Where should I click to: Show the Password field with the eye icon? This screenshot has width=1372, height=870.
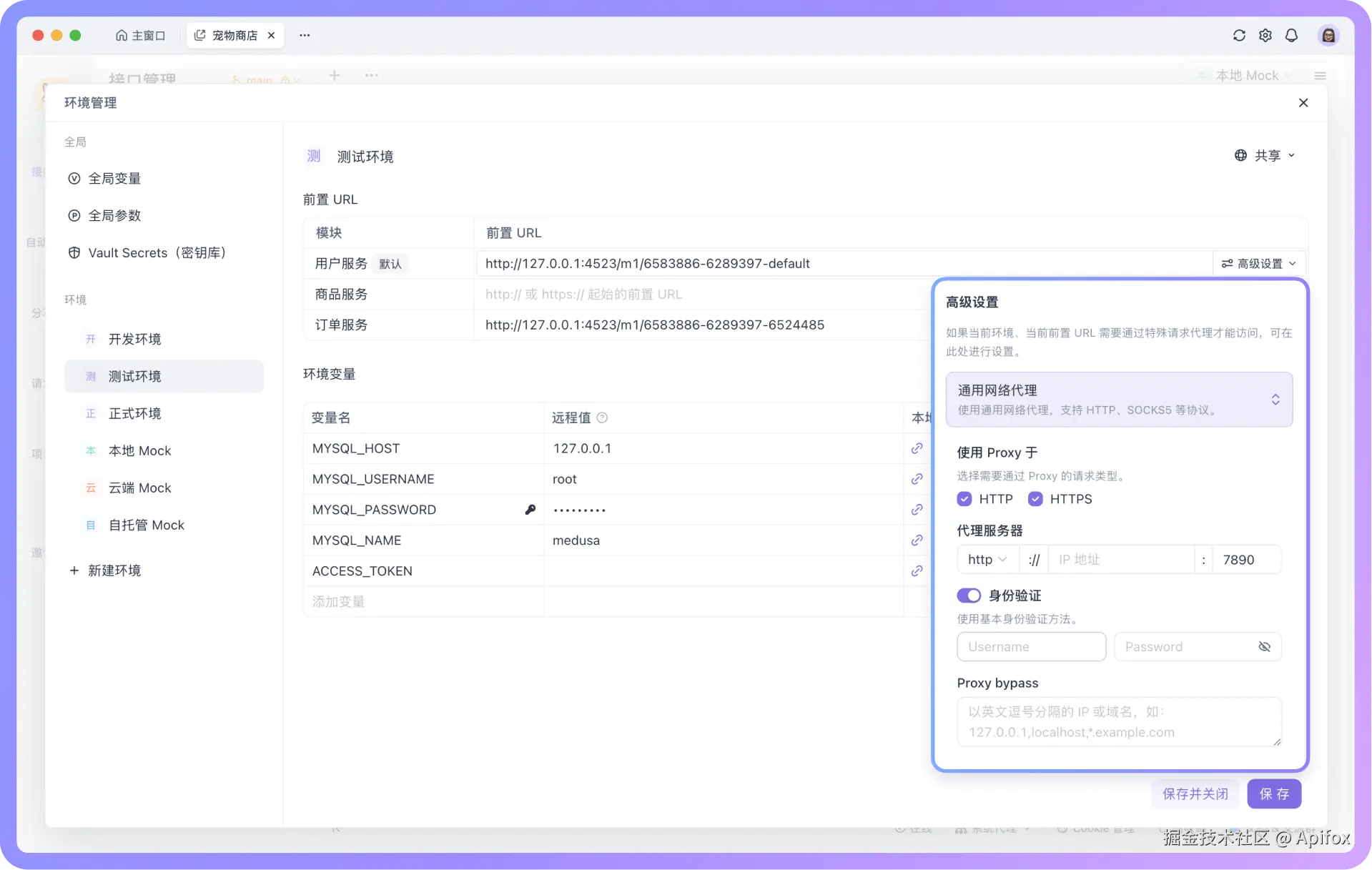click(1265, 646)
